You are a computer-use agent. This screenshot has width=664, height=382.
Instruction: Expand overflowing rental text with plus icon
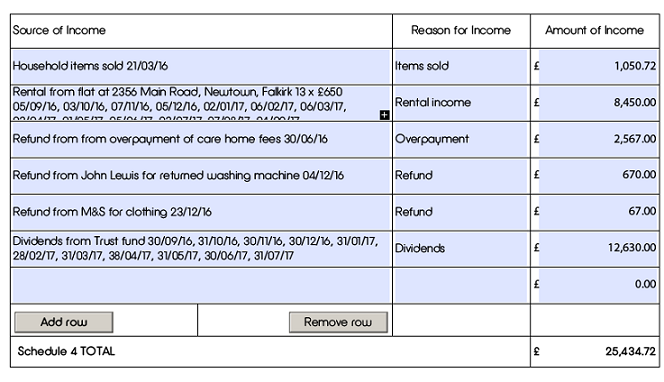pos(384,115)
